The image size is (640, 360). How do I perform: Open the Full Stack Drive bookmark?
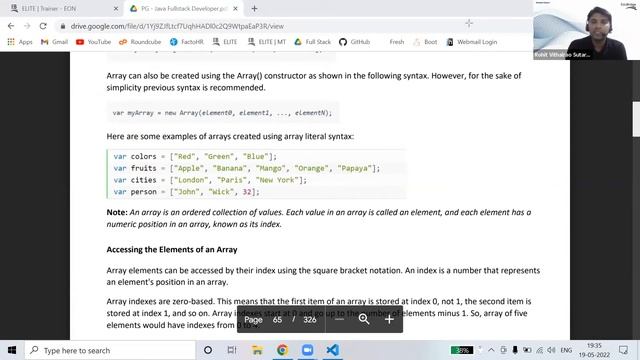click(x=313, y=42)
